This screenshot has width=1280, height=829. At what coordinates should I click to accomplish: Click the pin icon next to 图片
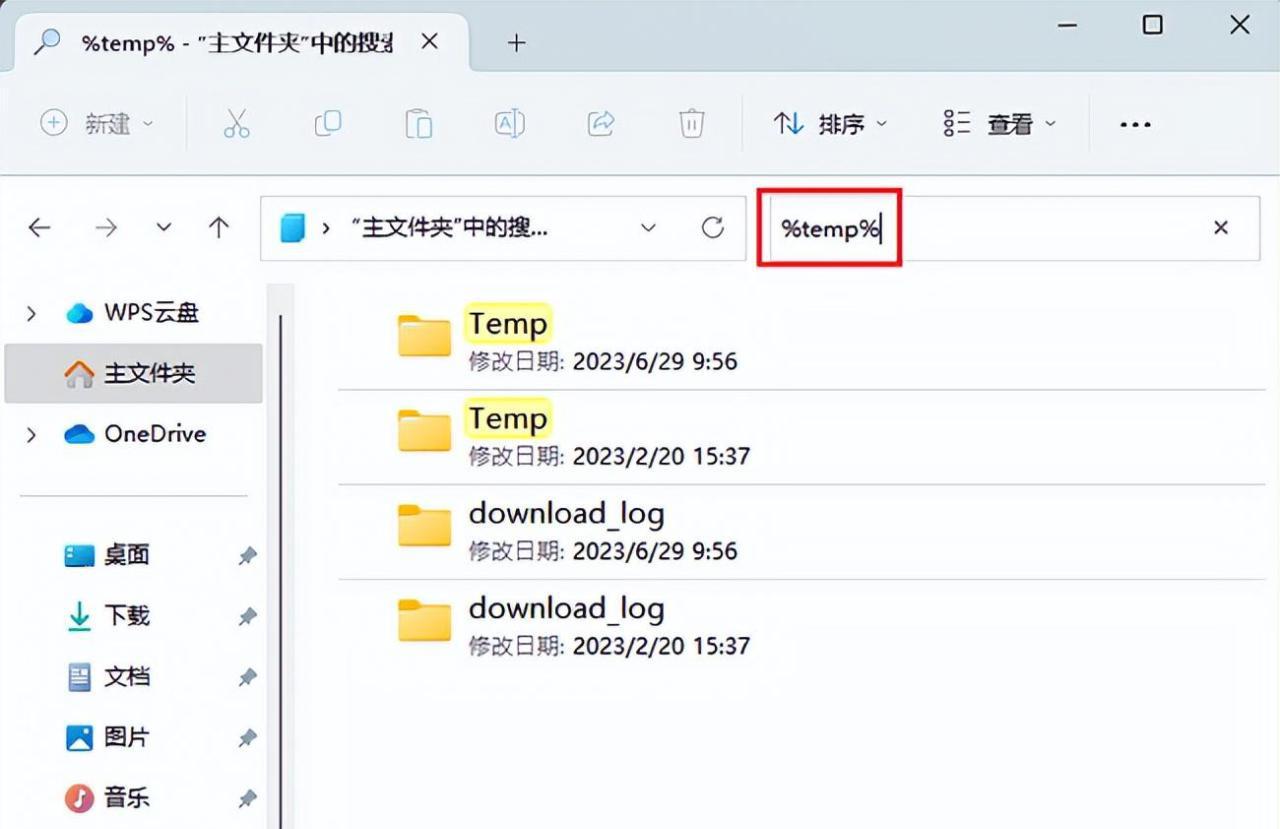point(247,739)
